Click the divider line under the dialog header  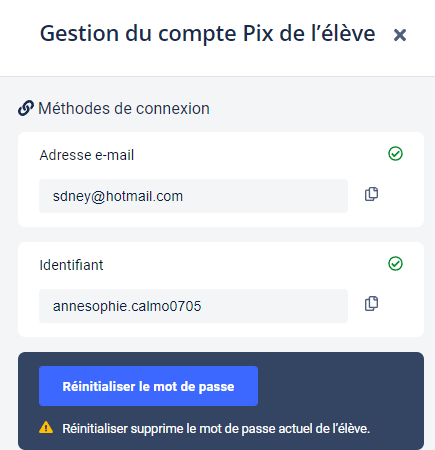pos(217,76)
